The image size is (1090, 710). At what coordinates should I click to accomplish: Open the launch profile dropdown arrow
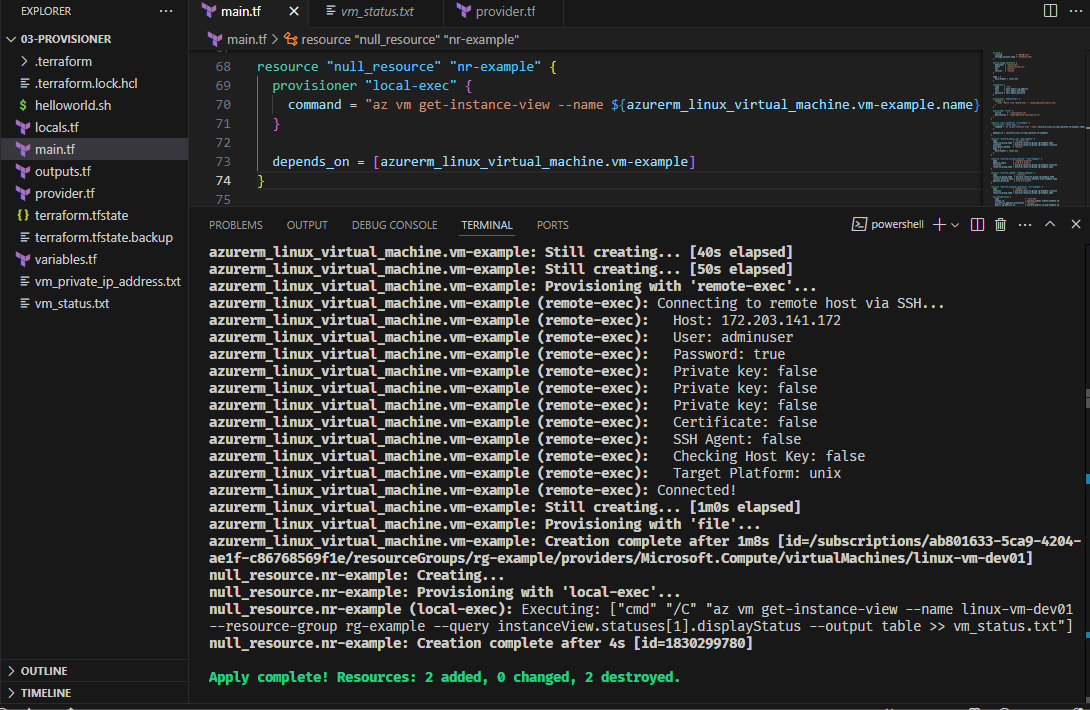[955, 225]
